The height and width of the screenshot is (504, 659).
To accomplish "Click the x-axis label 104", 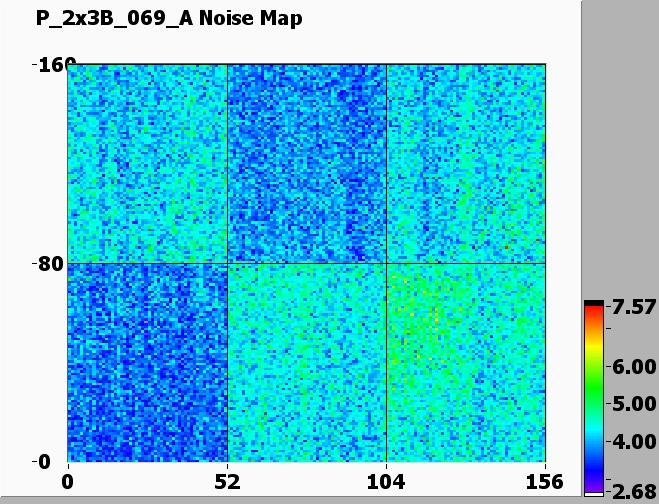I will (x=386, y=482).
